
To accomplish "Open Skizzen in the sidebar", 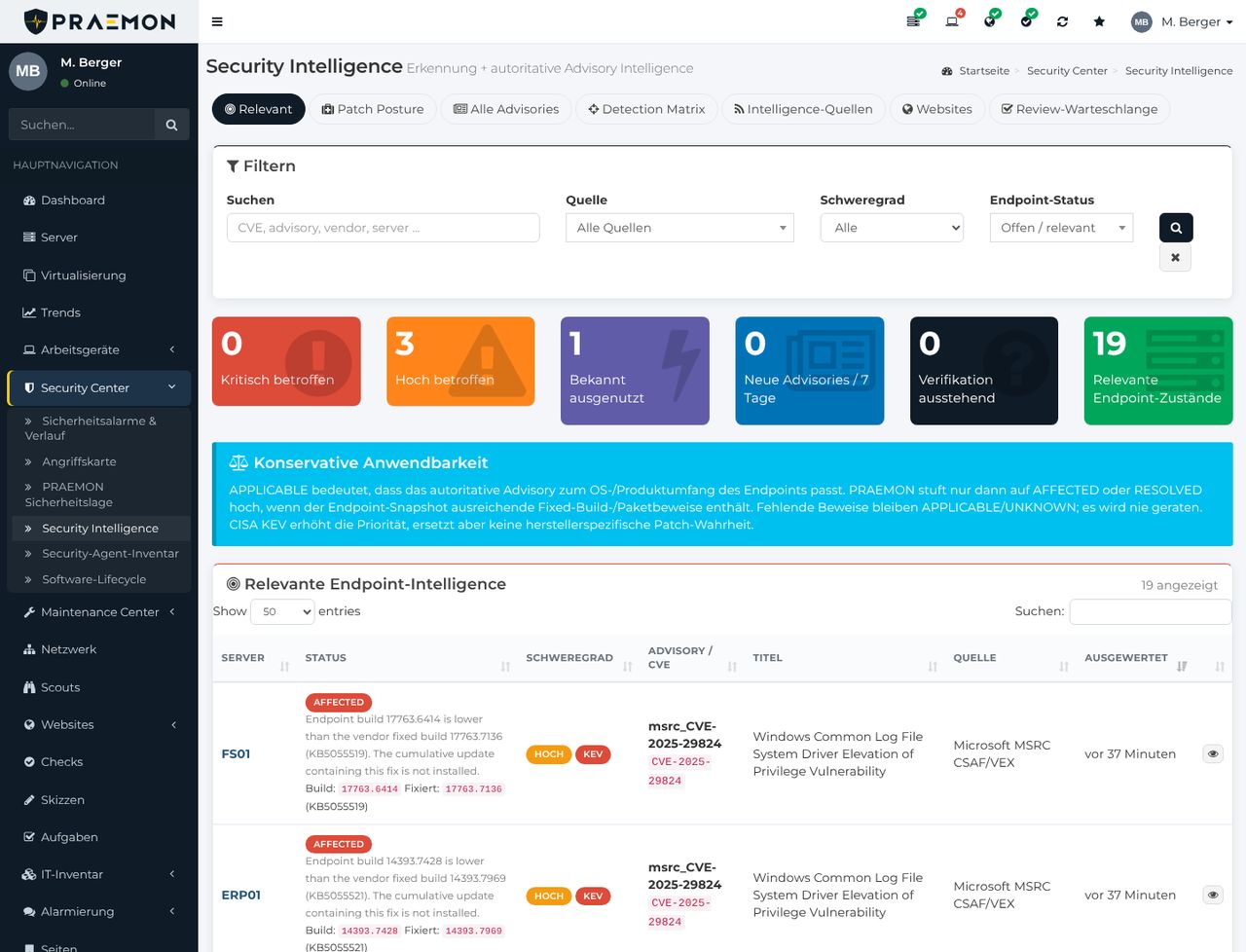I will coord(99,800).
